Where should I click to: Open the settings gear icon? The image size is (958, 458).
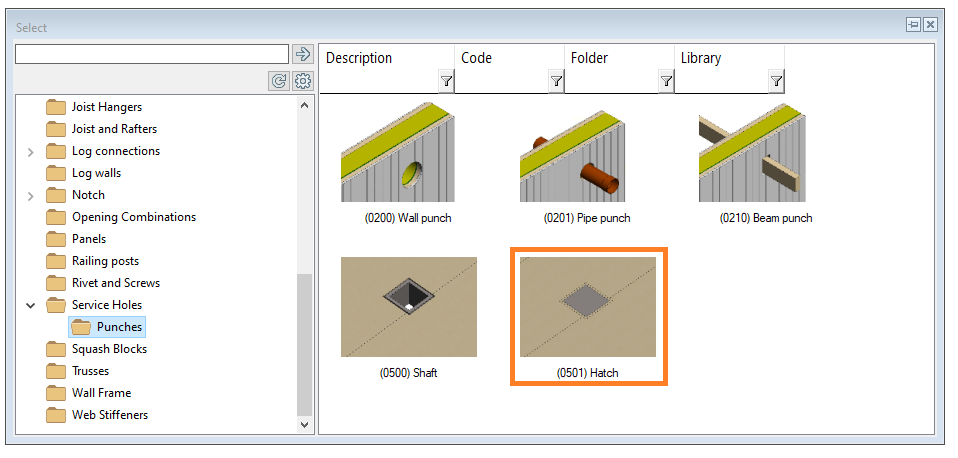[x=302, y=81]
